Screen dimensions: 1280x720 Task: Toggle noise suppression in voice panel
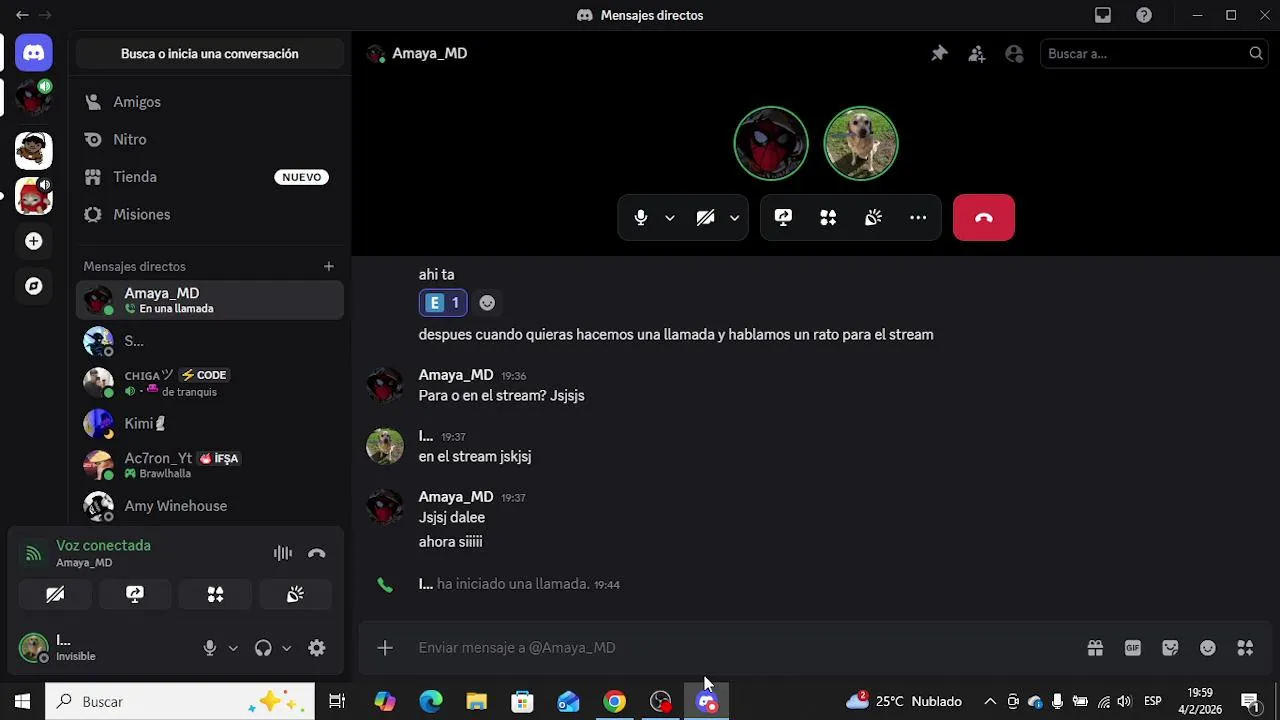pyautogui.click(x=283, y=553)
